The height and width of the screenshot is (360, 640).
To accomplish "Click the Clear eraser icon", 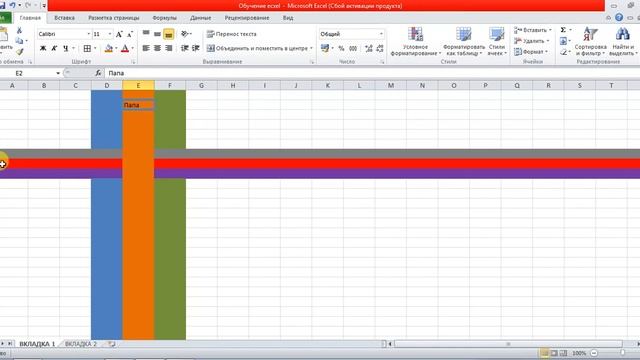I will pyautogui.click(x=564, y=52).
